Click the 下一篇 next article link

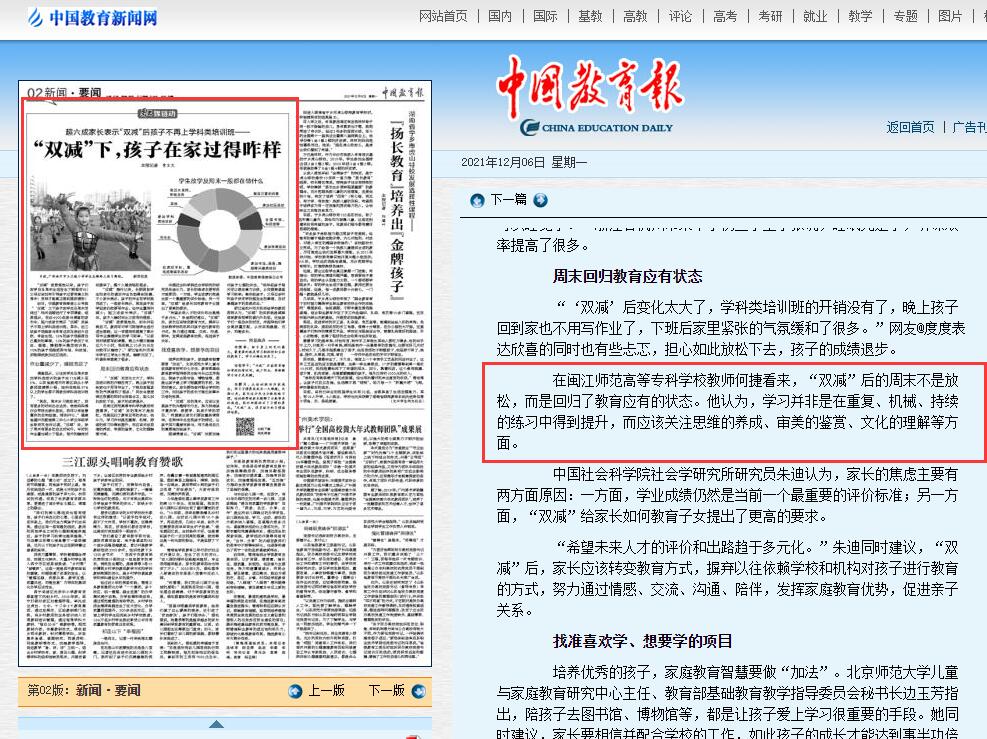[x=509, y=200]
